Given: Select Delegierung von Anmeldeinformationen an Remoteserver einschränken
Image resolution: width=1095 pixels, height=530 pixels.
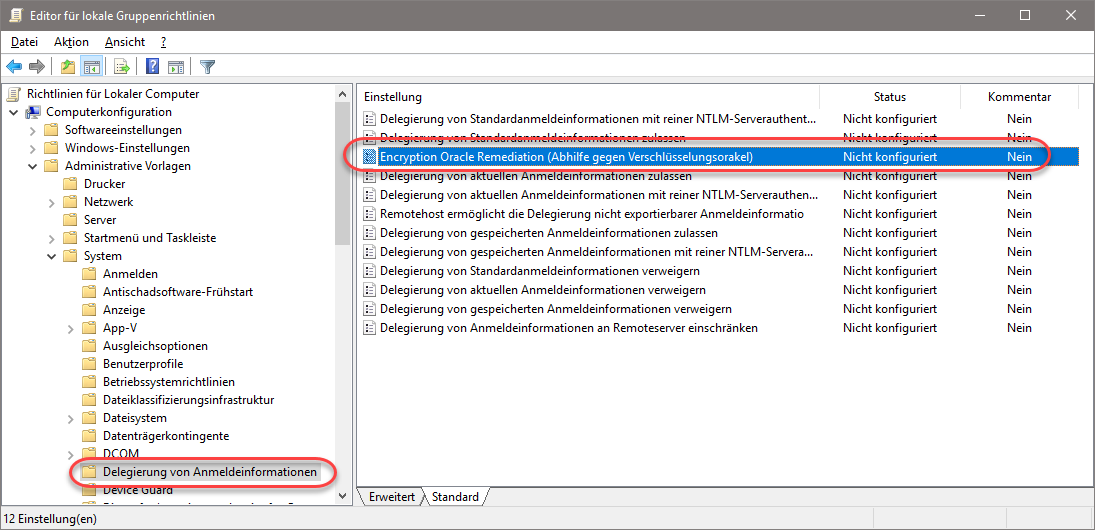Looking at the screenshot, I should (x=568, y=328).
